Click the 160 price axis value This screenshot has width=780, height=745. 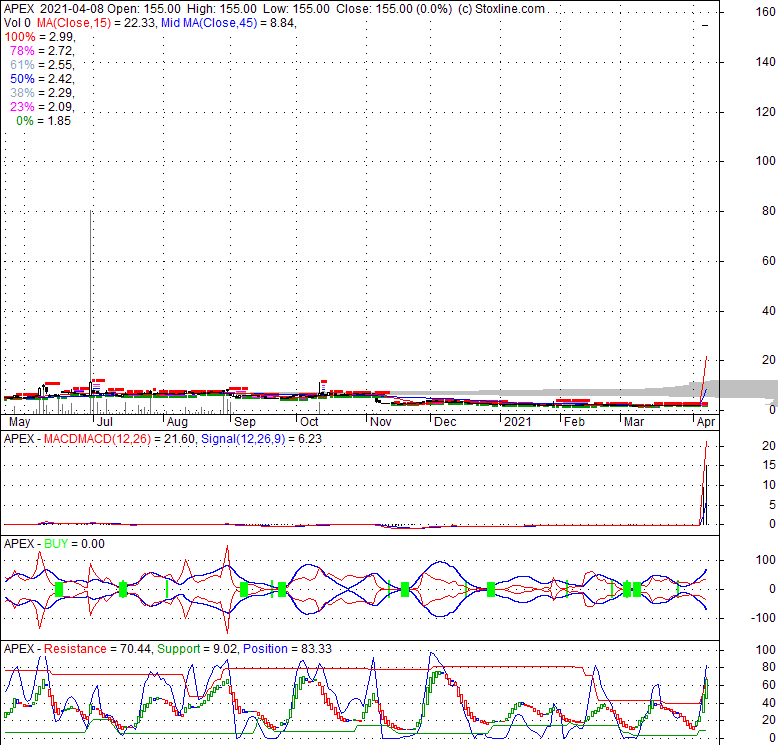point(766,12)
